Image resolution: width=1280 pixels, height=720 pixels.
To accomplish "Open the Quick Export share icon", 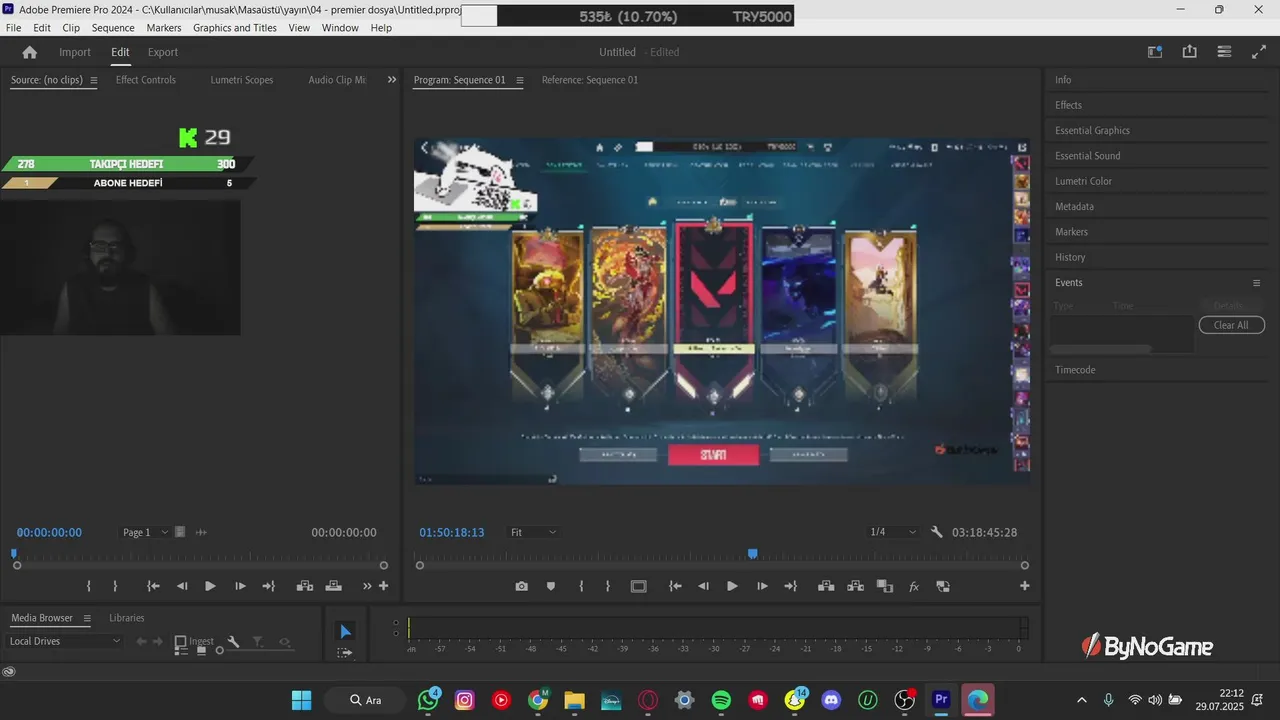I will pos(1189,52).
